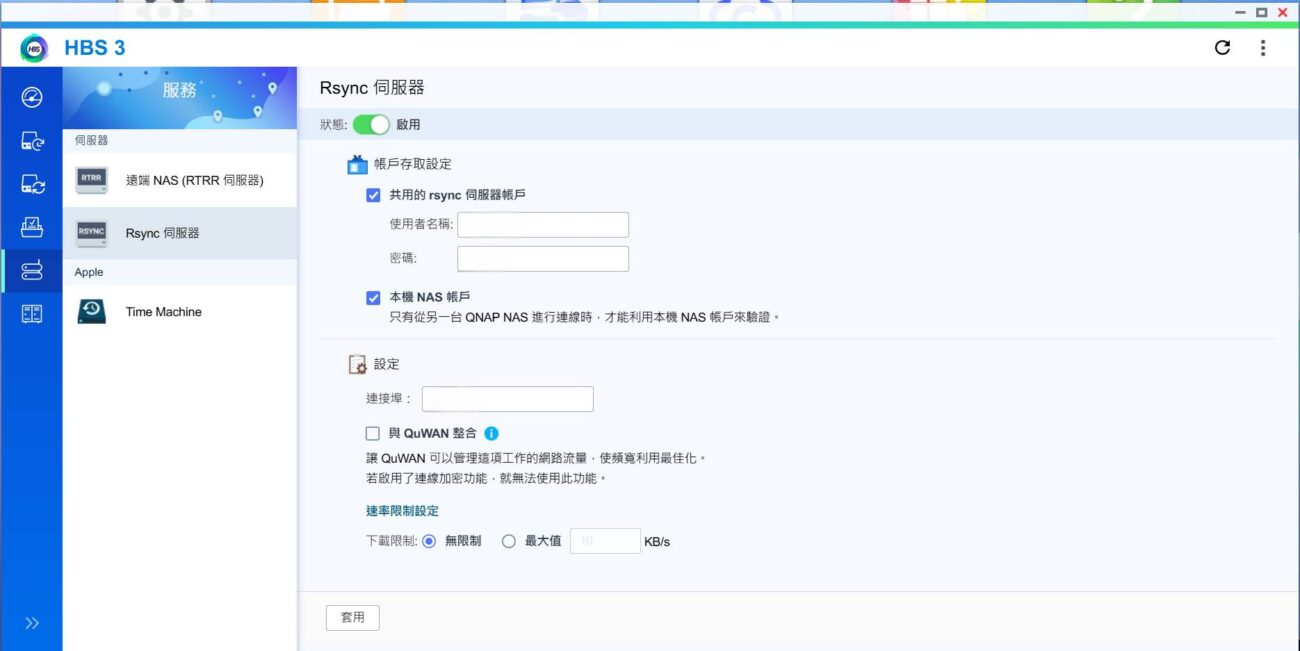Open the Overview dashboard sidebar icon

32,98
